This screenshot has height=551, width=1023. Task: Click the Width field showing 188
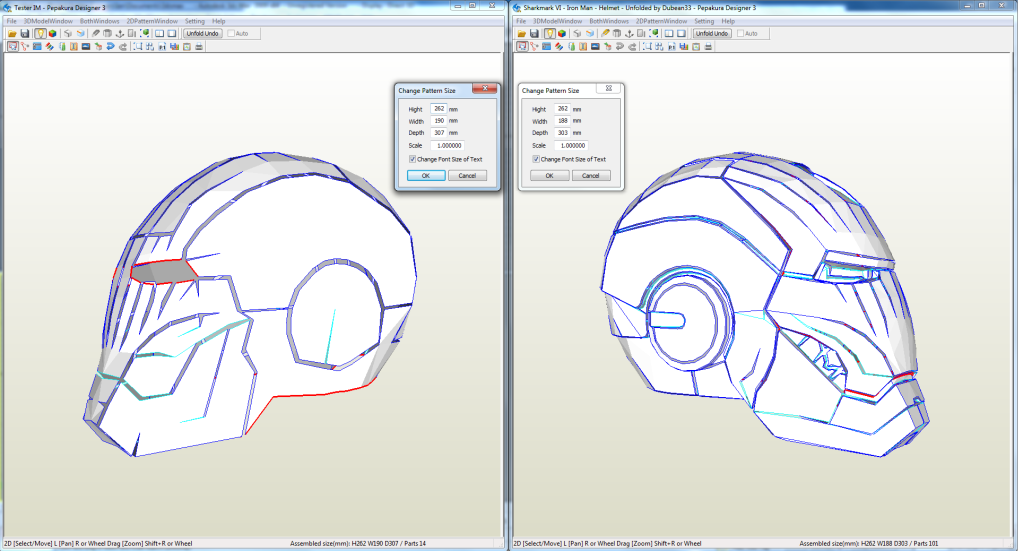(562, 121)
